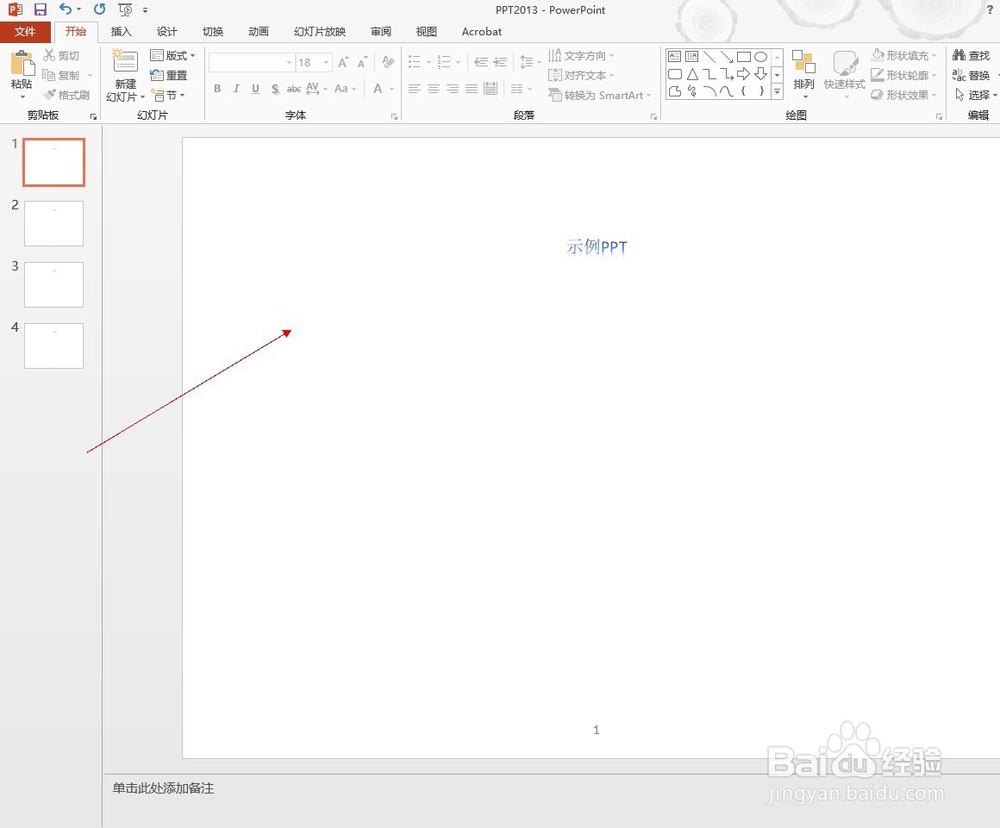Open the font size dropdown showing 18
This screenshot has height=828, width=1000.
coord(327,62)
